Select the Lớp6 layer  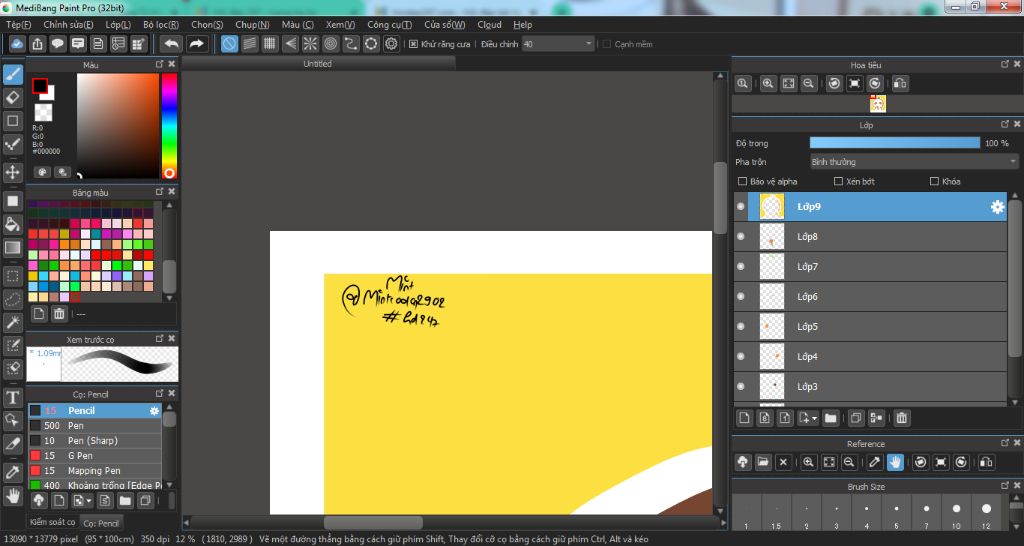(x=871, y=297)
